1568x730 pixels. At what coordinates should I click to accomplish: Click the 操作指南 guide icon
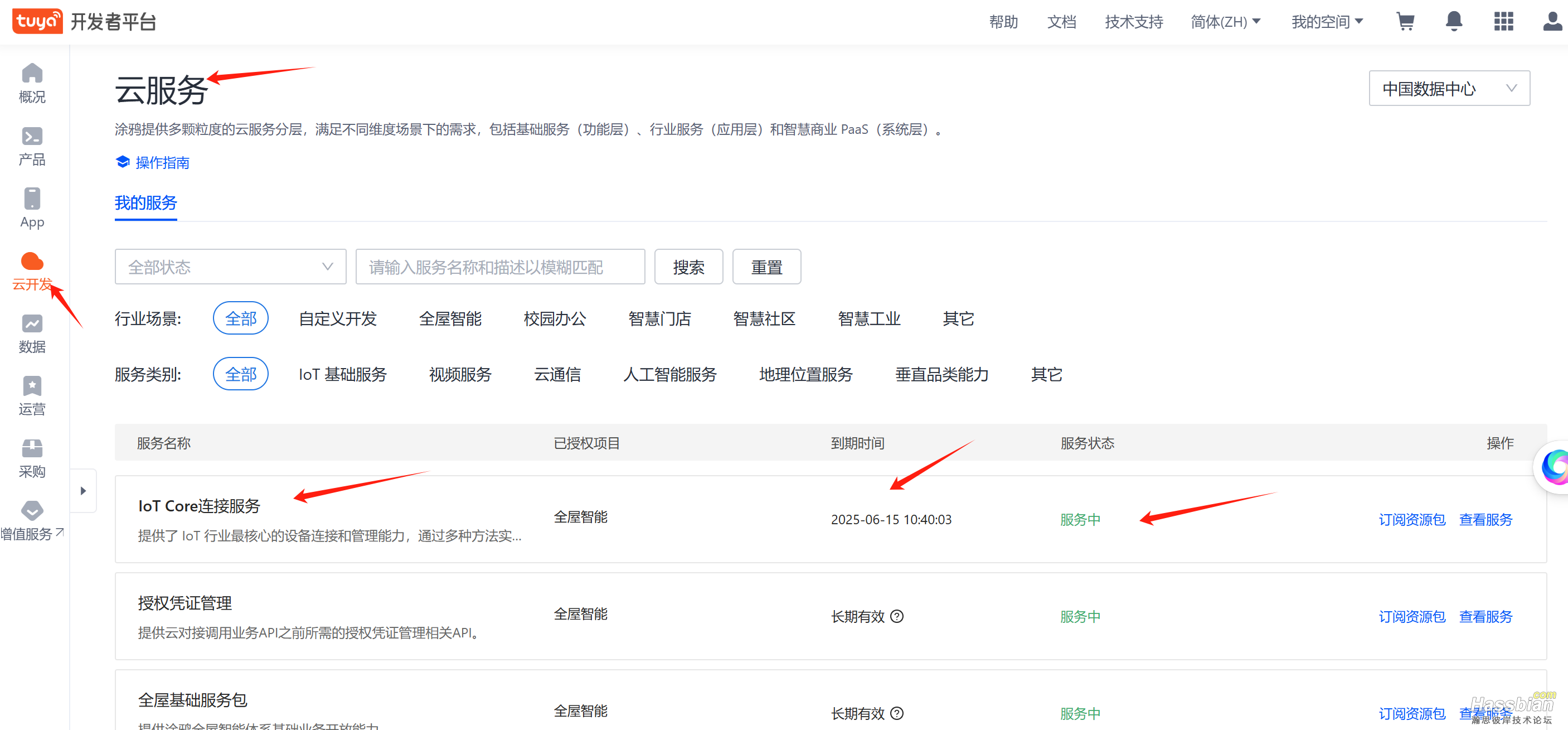click(122, 162)
